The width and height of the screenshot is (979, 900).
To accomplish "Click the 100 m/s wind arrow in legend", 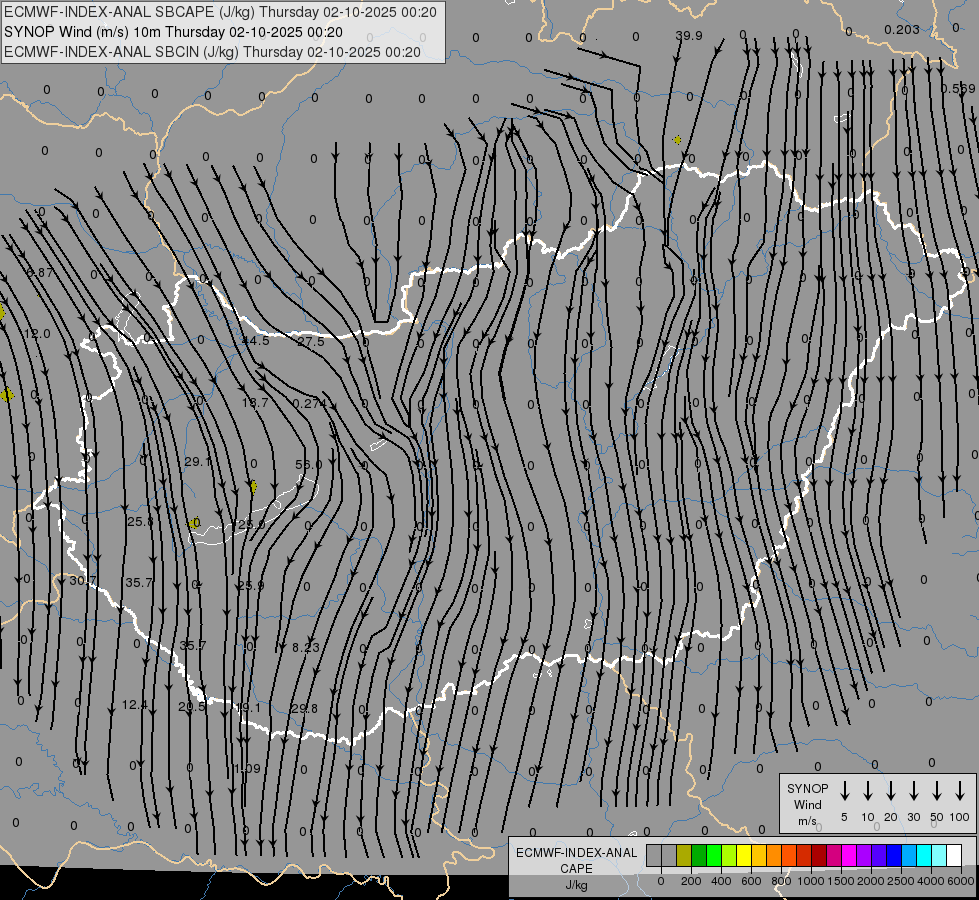I will click(960, 791).
